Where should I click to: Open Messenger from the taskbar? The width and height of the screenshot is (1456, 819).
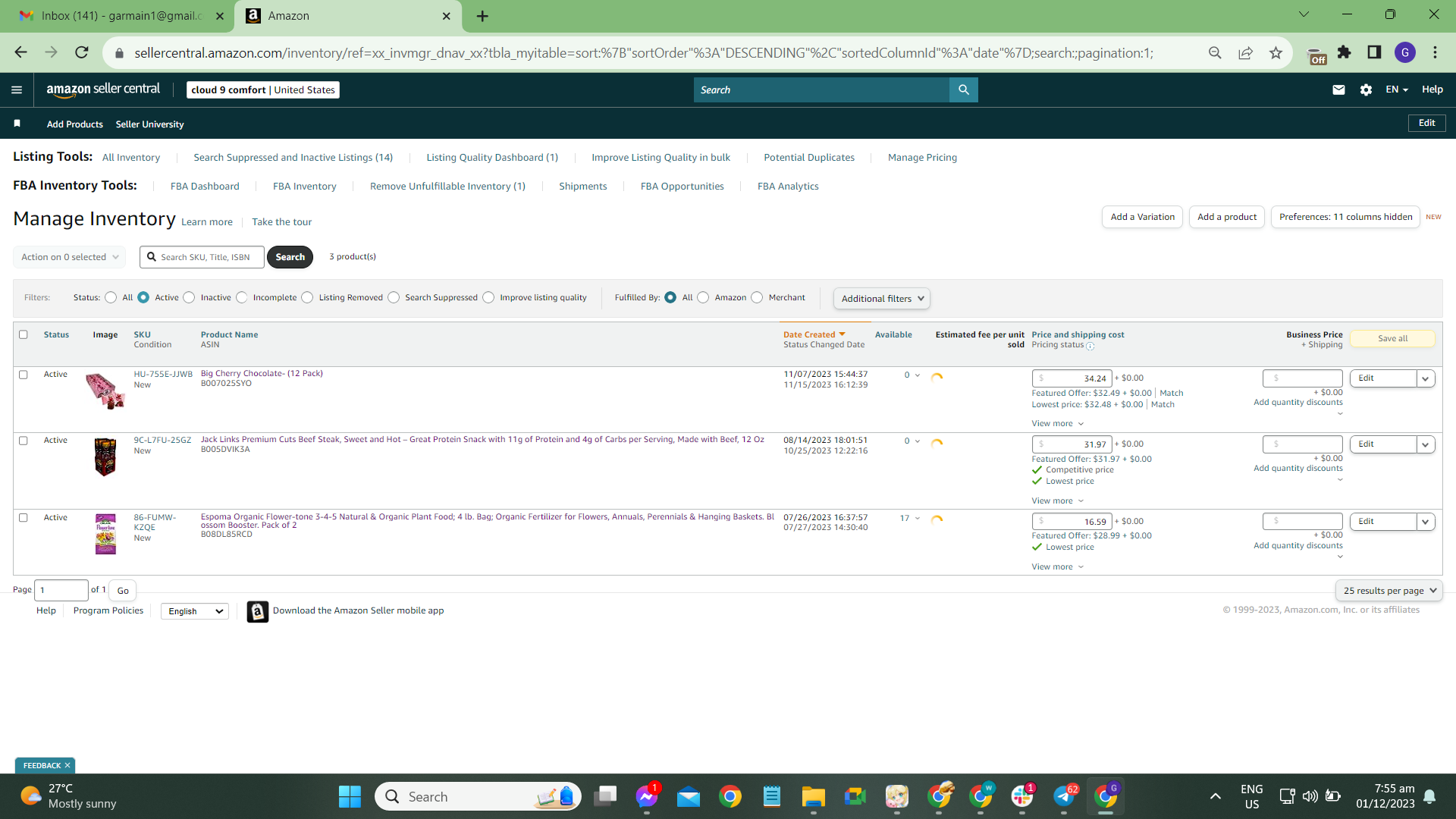pyautogui.click(x=647, y=796)
